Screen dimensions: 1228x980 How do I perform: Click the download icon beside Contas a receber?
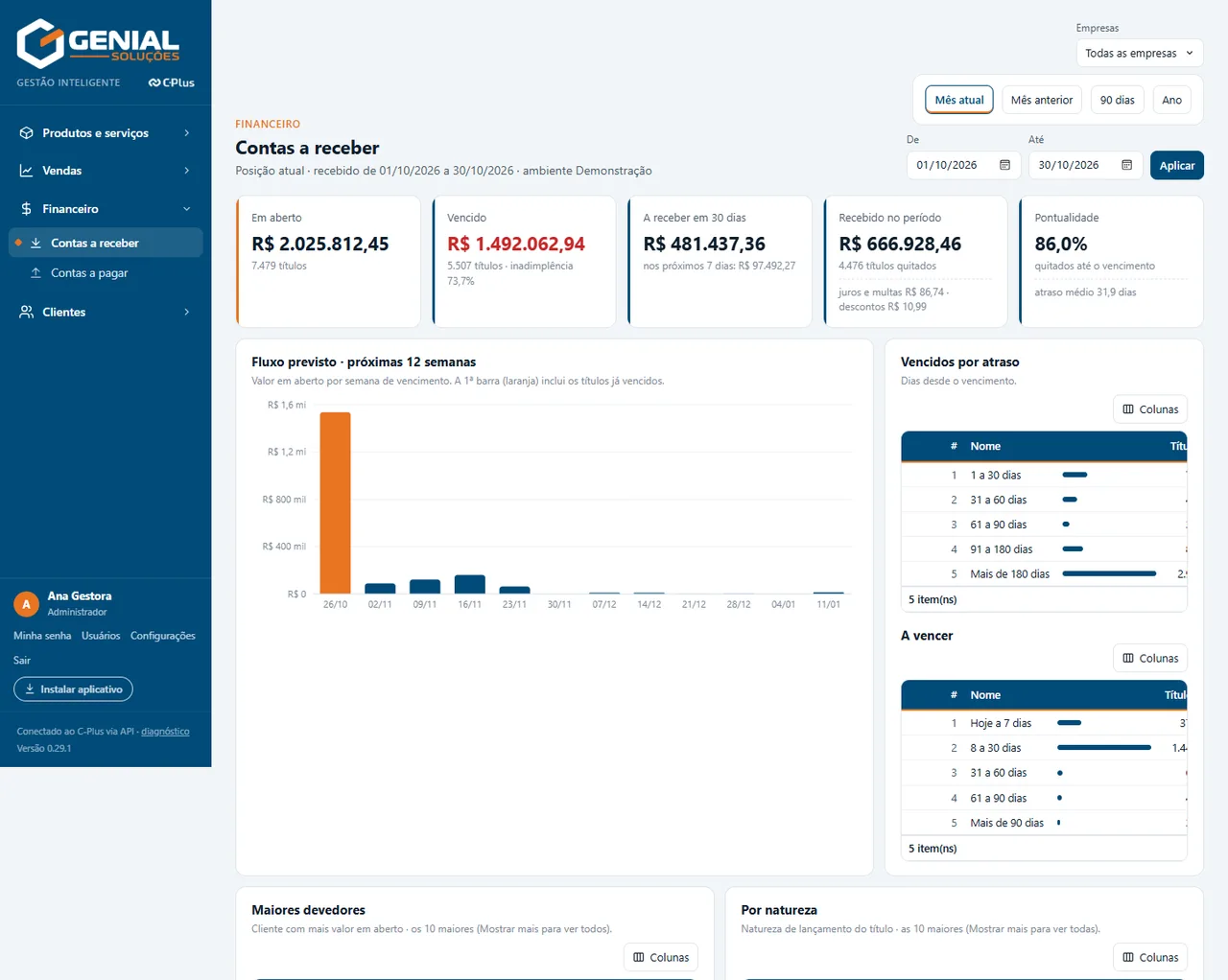pos(35,243)
